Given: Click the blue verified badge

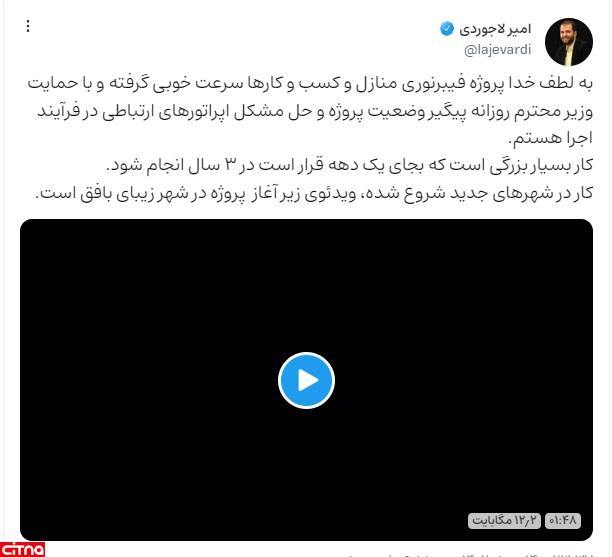Looking at the screenshot, I should [x=447, y=29].
